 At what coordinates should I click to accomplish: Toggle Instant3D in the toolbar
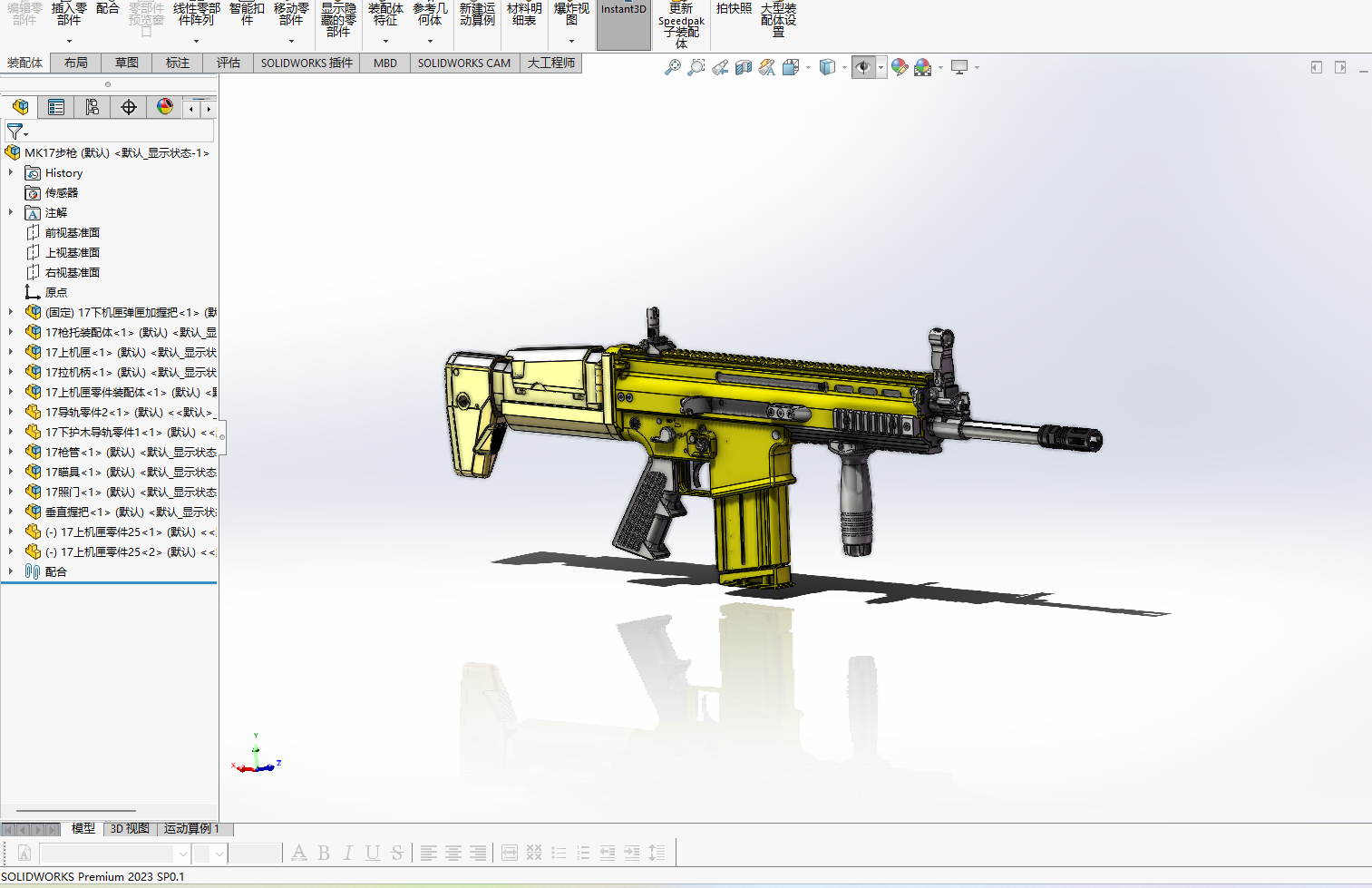pyautogui.click(x=624, y=24)
